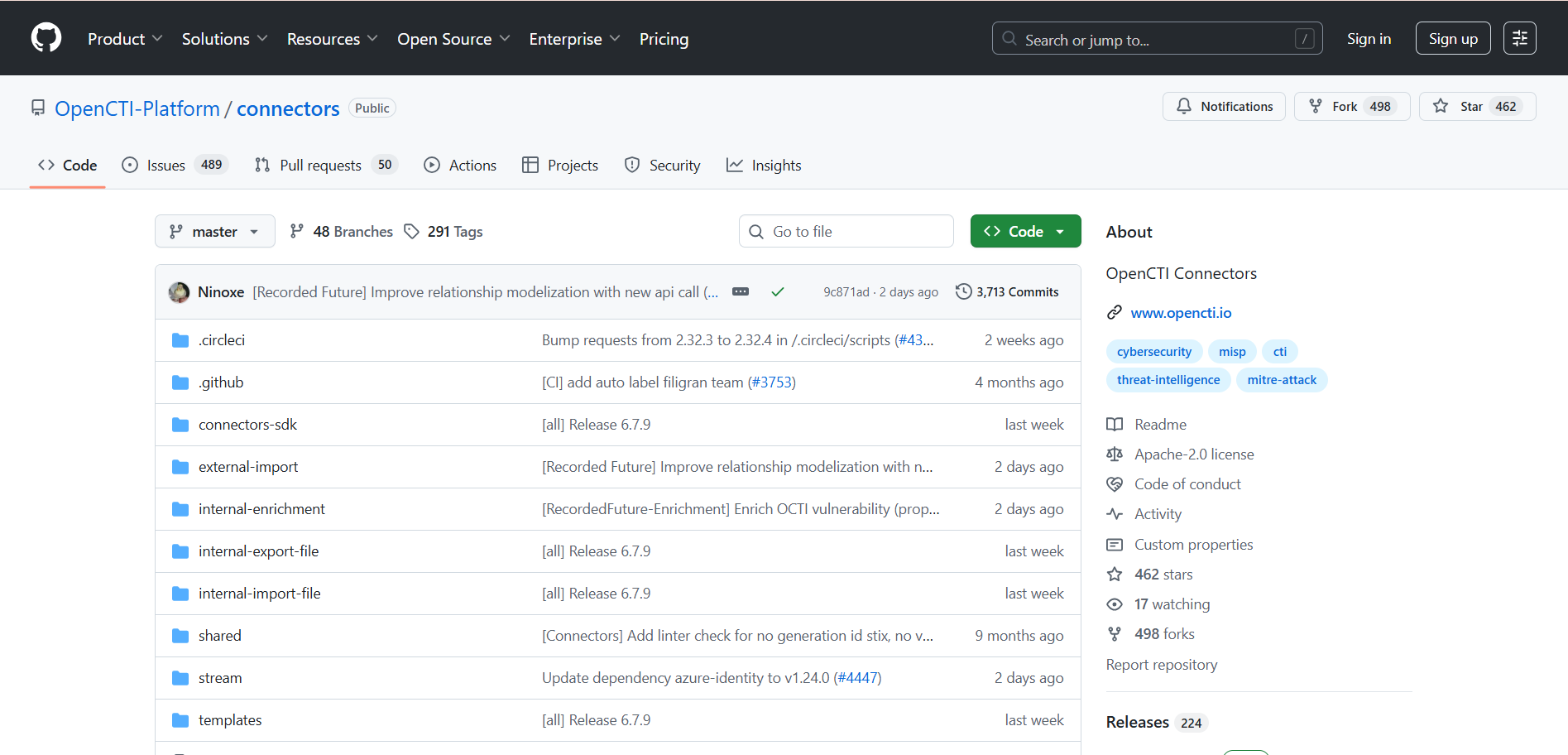Open the Actions tab
This screenshot has height=755, width=1568.
point(460,165)
